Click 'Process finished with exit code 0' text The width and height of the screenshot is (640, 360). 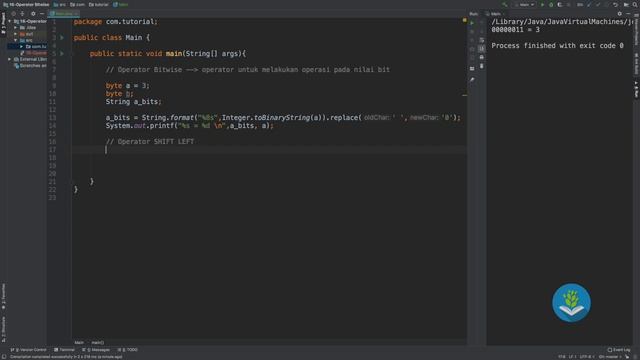click(x=557, y=46)
